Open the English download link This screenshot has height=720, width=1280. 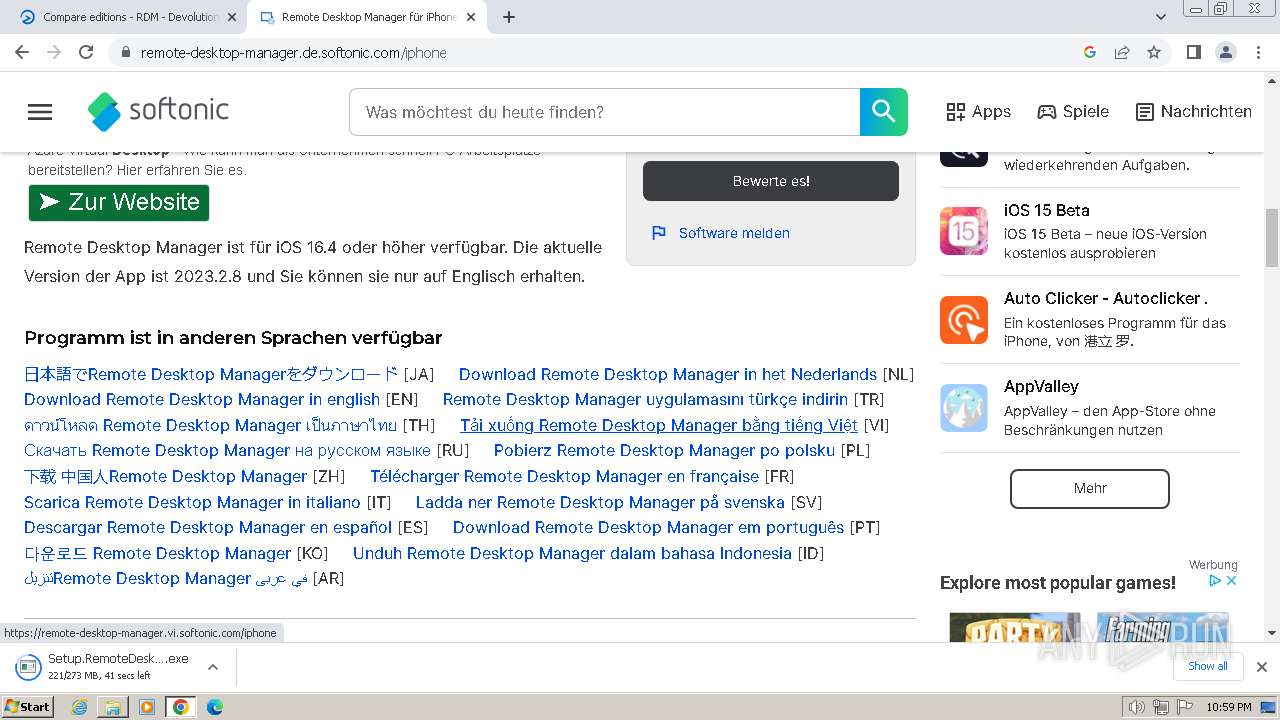202,399
